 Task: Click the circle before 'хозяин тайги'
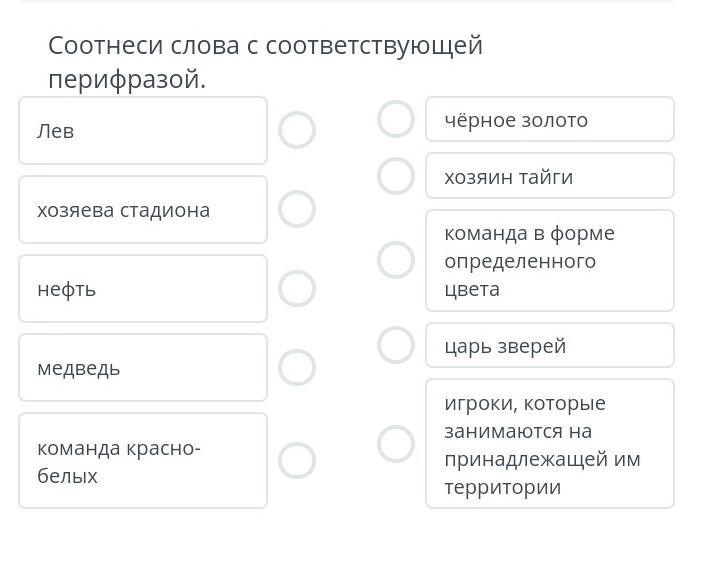(x=396, y=176)
